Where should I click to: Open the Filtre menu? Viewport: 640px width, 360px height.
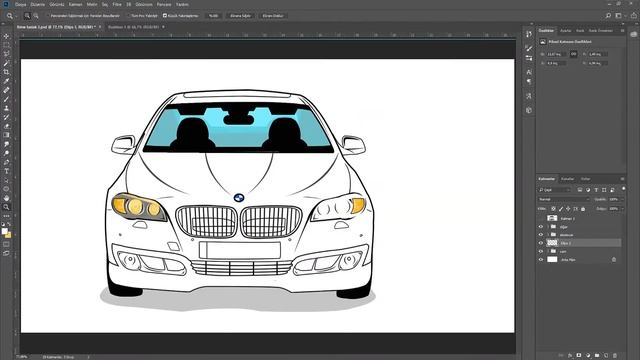[x=117, y=4]
